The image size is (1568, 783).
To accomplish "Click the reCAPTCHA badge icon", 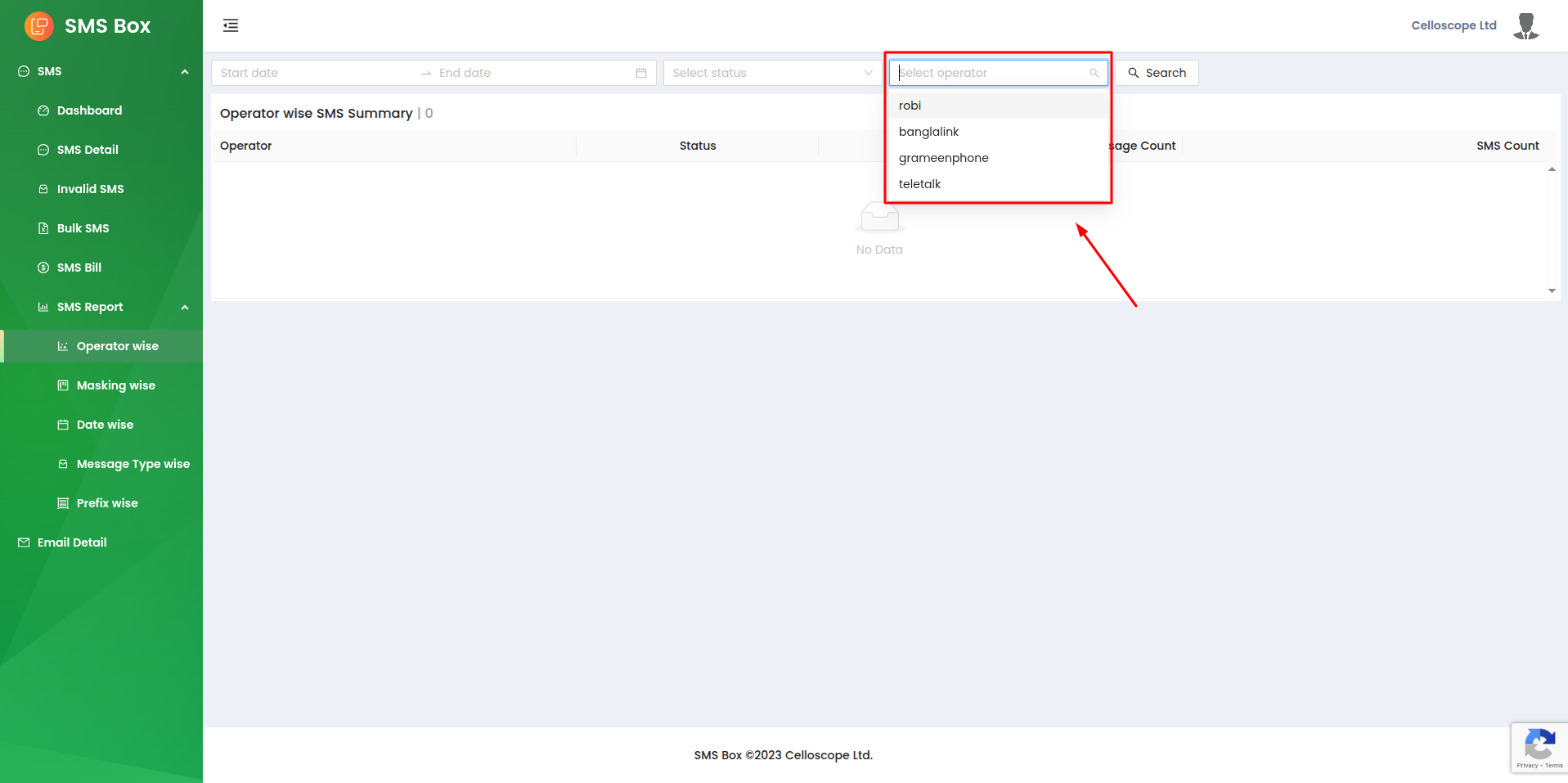I will (1539, 745).
